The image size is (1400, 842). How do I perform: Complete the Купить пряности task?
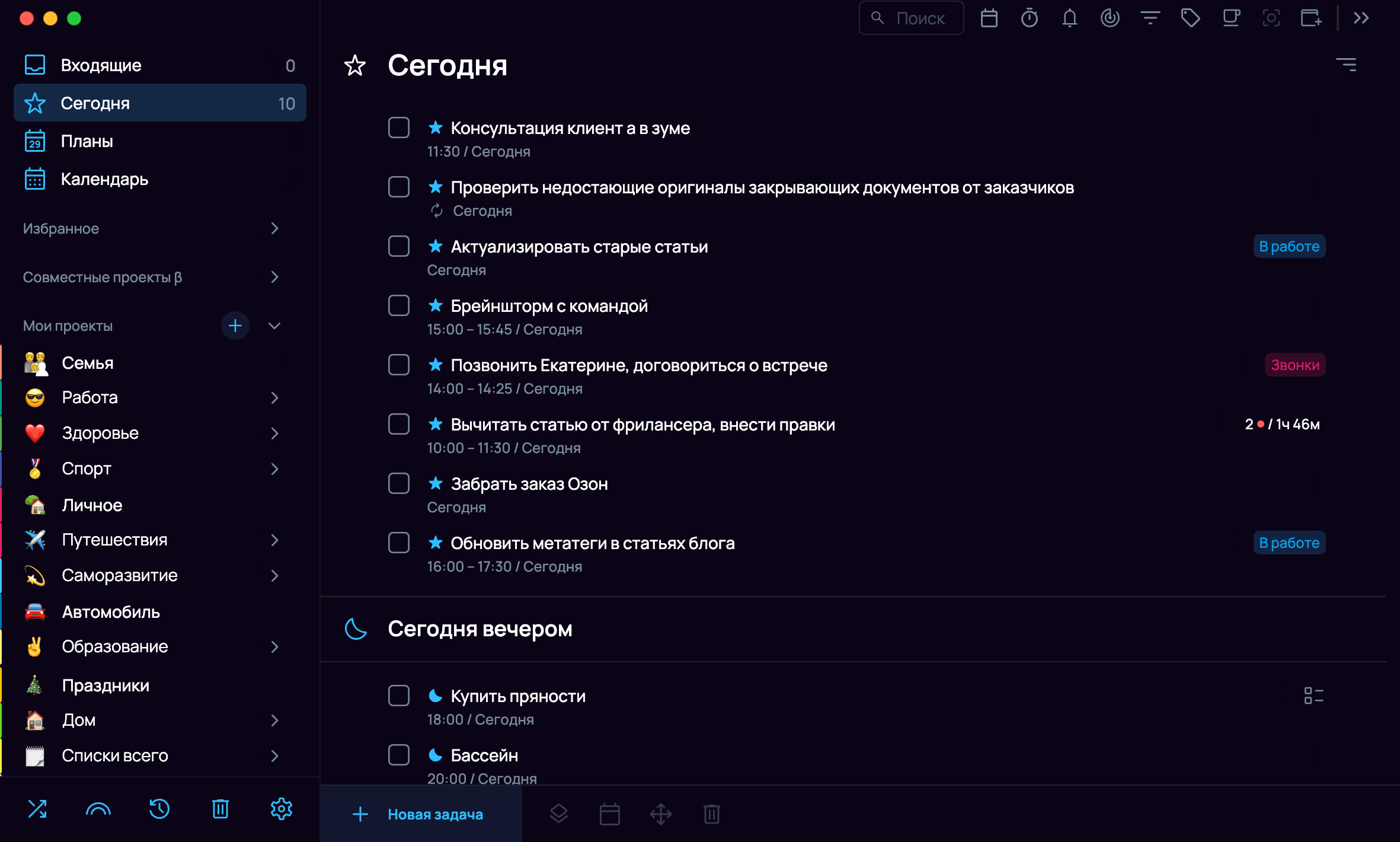pos(399,696)
